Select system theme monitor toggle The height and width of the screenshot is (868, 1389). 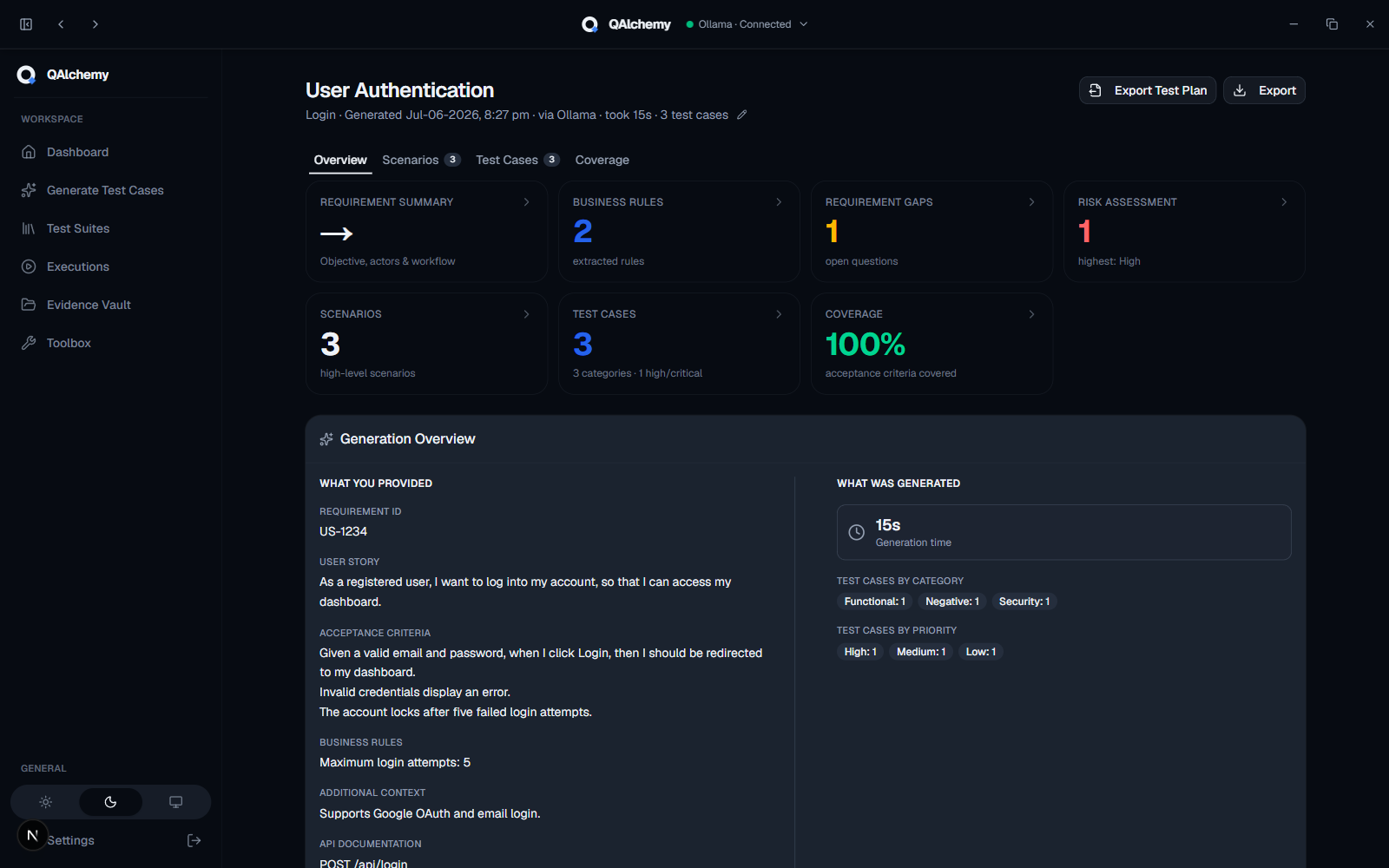coord(175,802)
